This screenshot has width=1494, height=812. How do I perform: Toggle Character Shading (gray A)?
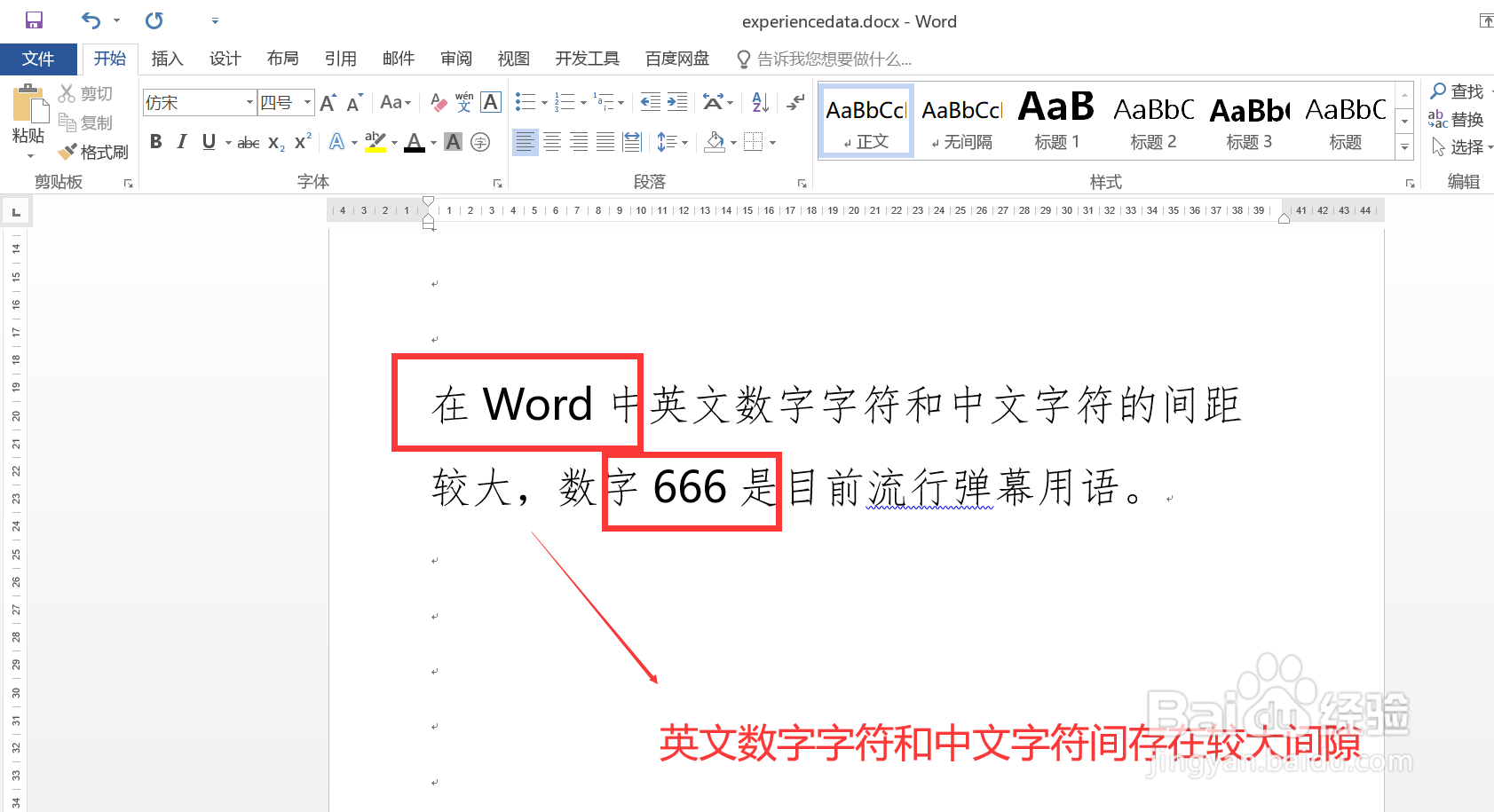pos(453,142)
